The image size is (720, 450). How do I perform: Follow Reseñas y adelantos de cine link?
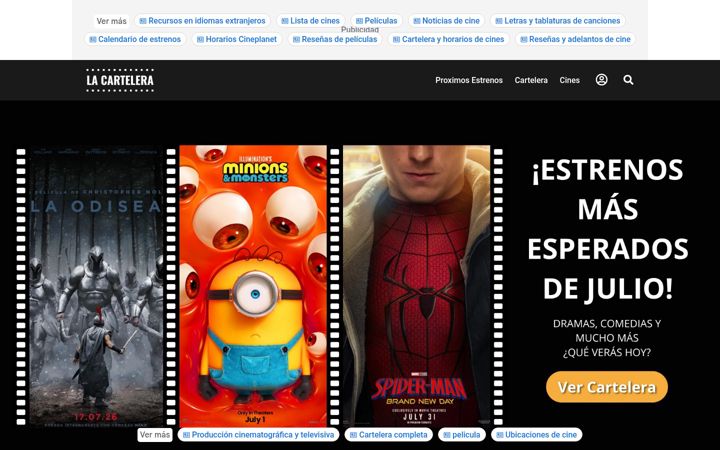coord(575,39)
